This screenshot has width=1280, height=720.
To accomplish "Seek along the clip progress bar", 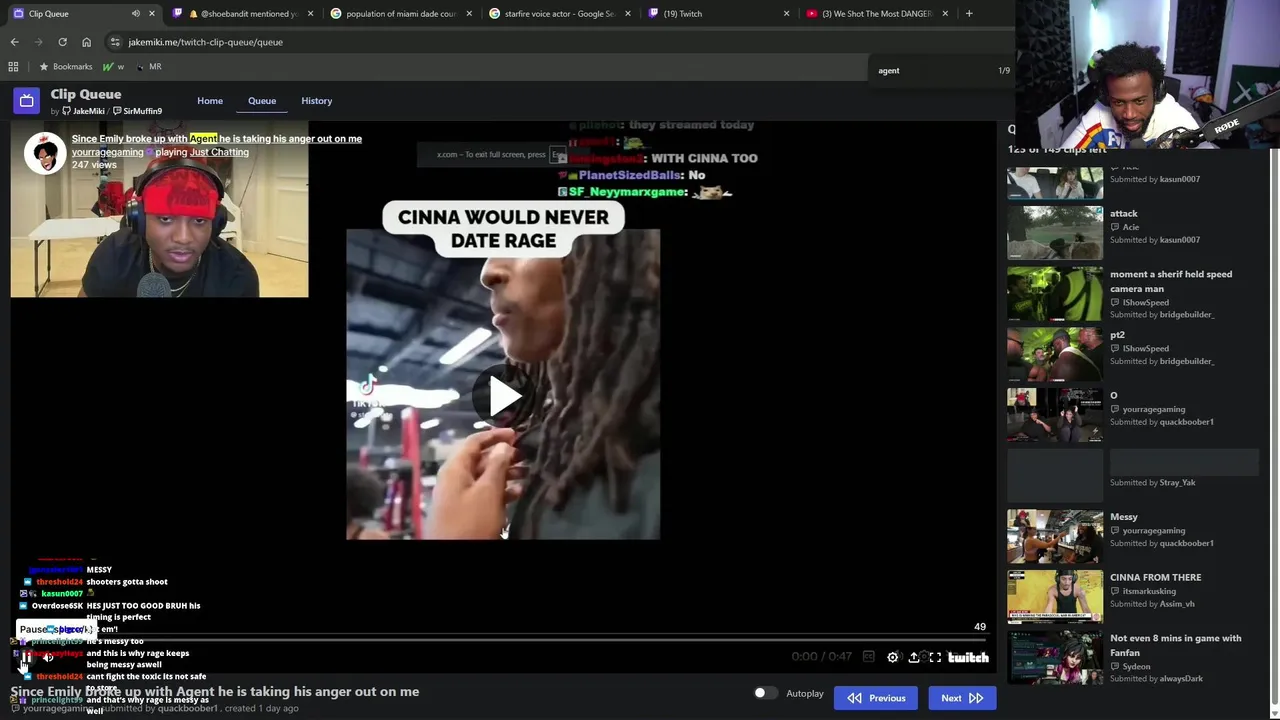I will [x=500, y=640].
